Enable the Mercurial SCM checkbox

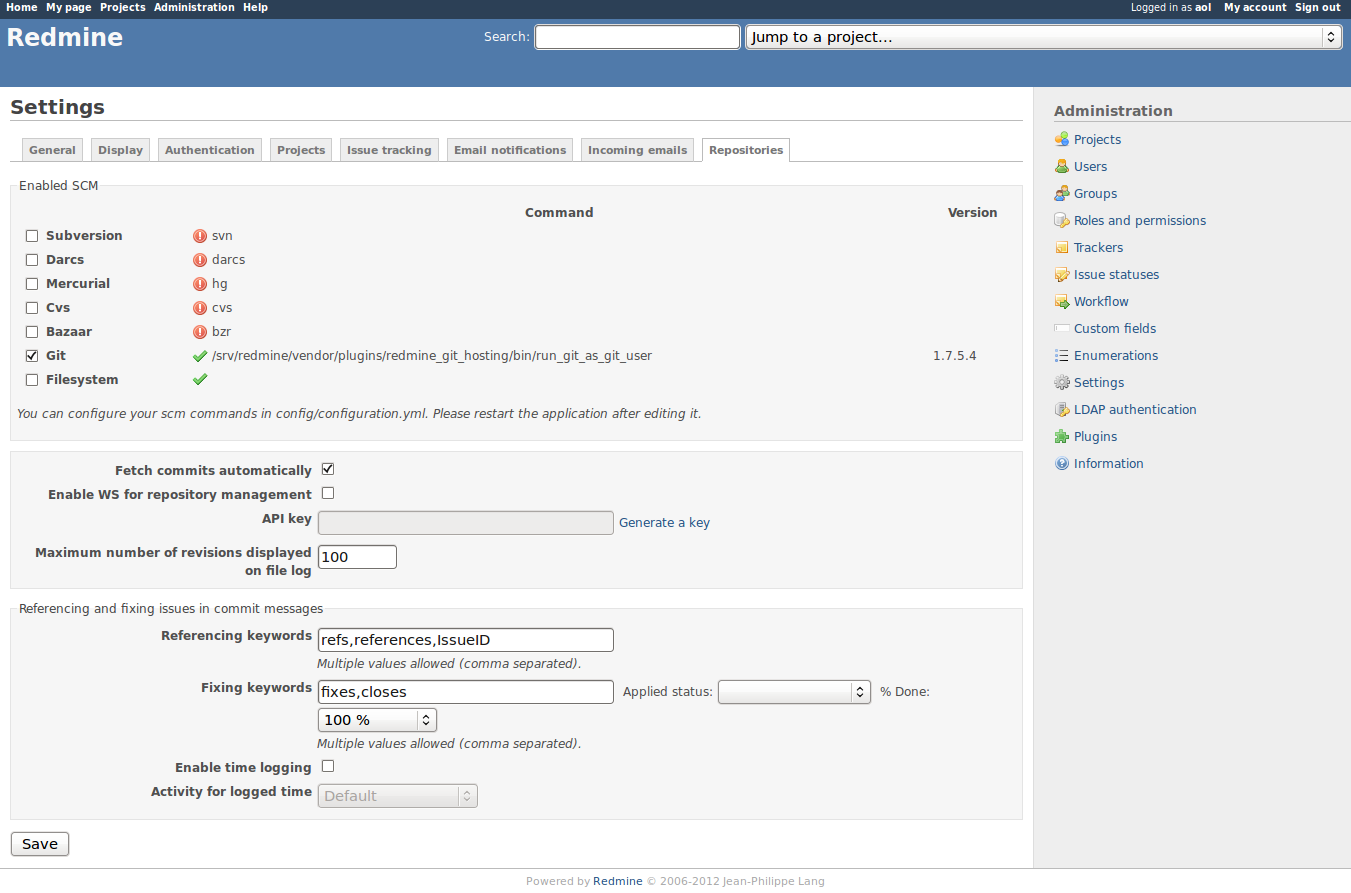click(32, 284)
